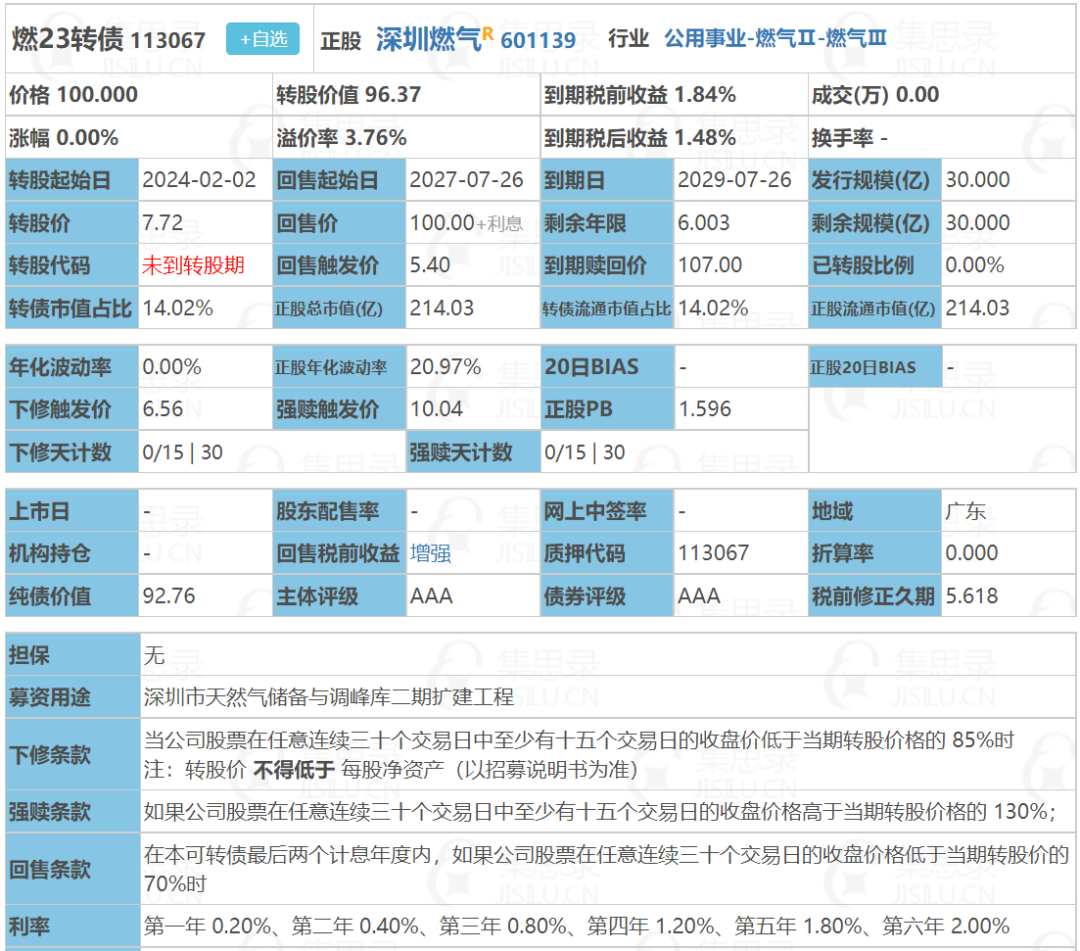Click the 利率 row label

(72, 926)
